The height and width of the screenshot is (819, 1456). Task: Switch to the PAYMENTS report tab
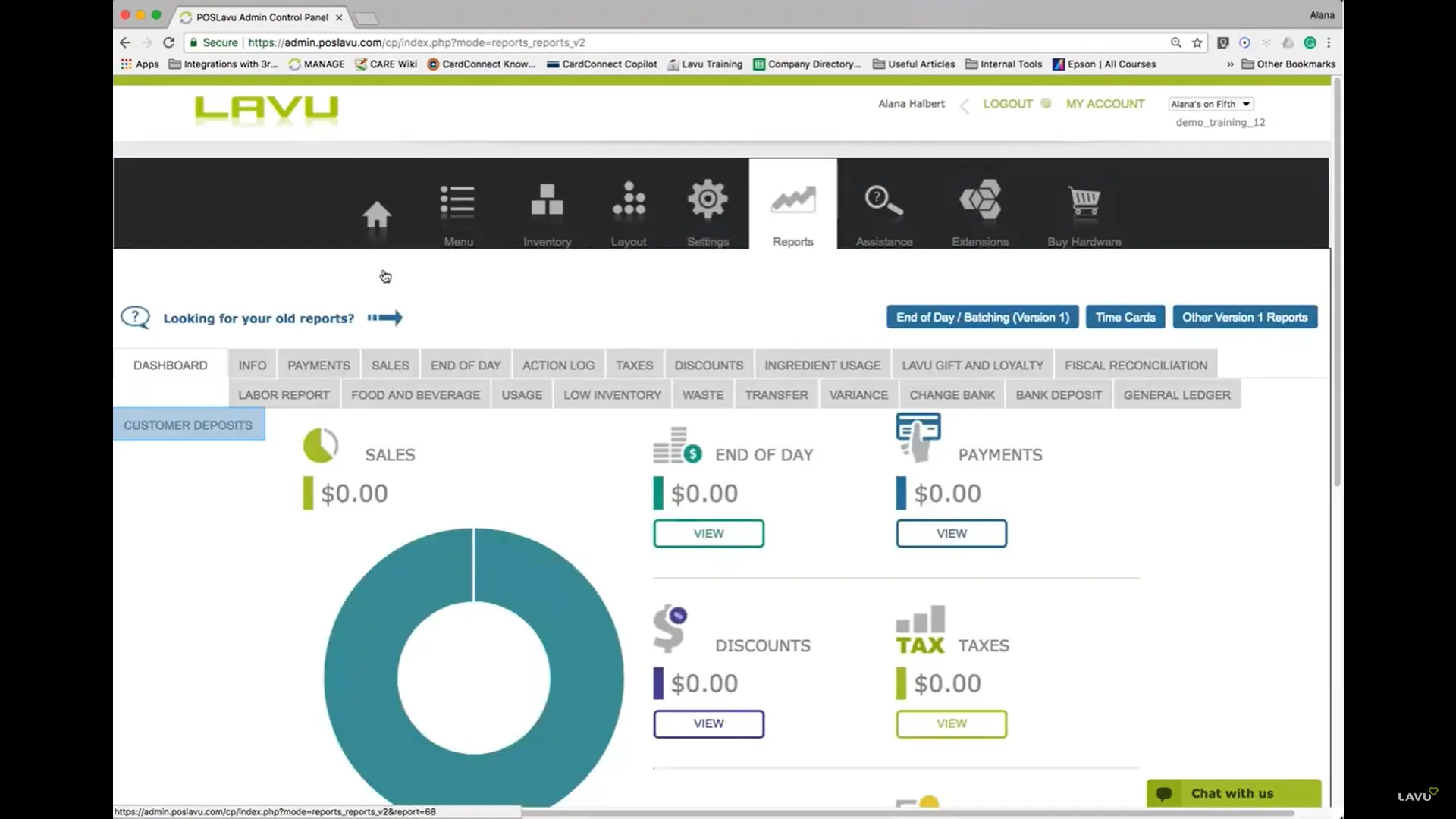click(318, 365)
